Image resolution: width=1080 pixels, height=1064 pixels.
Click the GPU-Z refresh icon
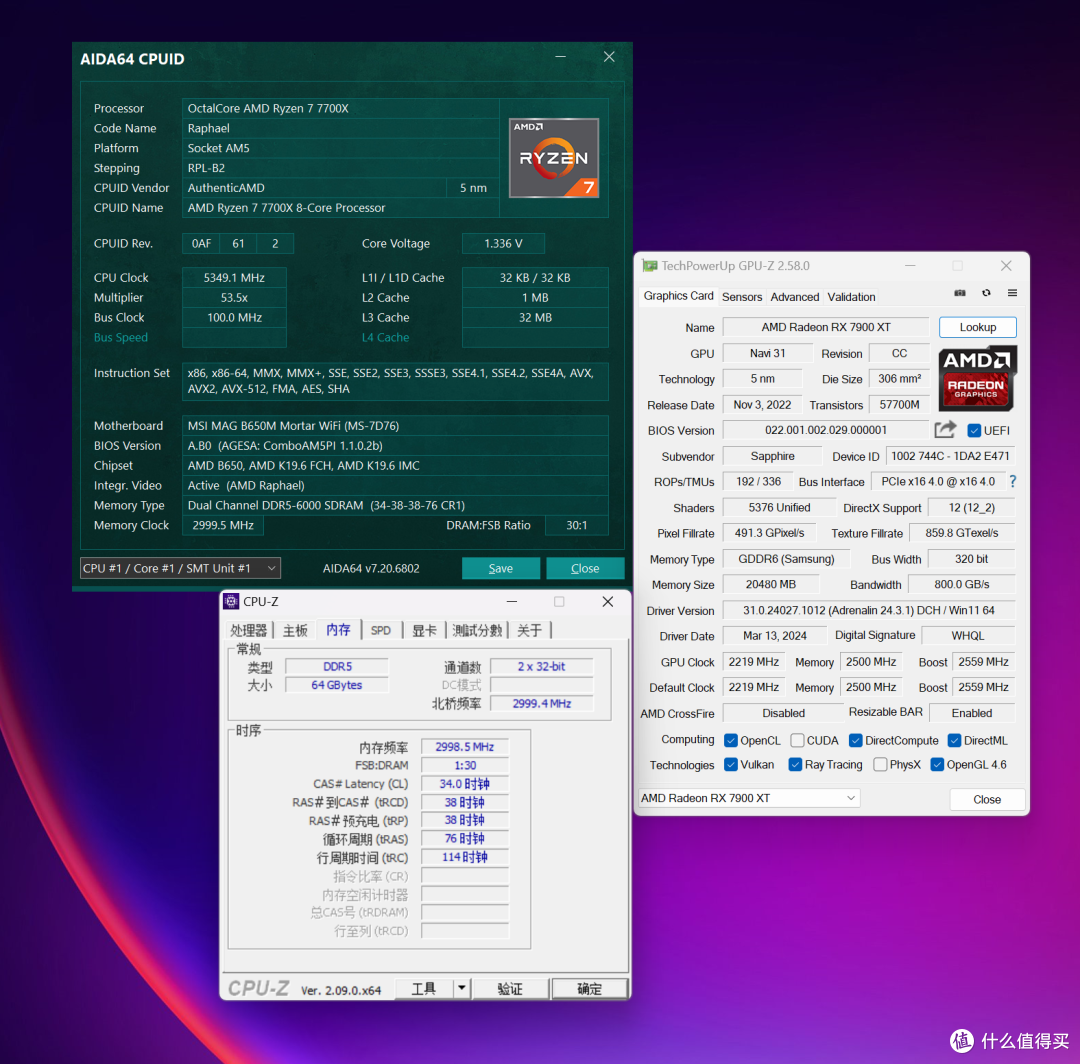click(986, 294)
